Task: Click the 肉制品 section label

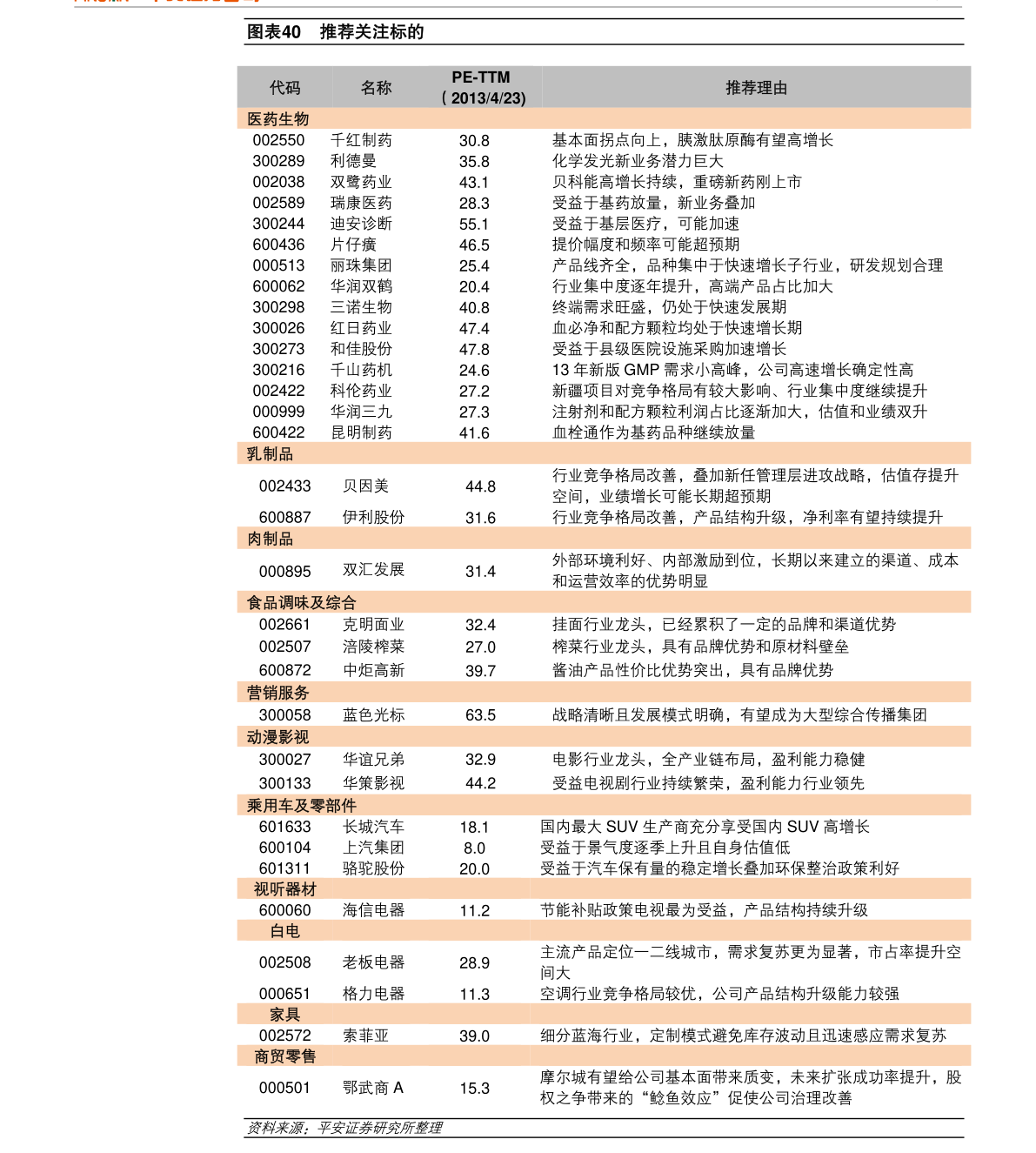Action: (270, 539)
